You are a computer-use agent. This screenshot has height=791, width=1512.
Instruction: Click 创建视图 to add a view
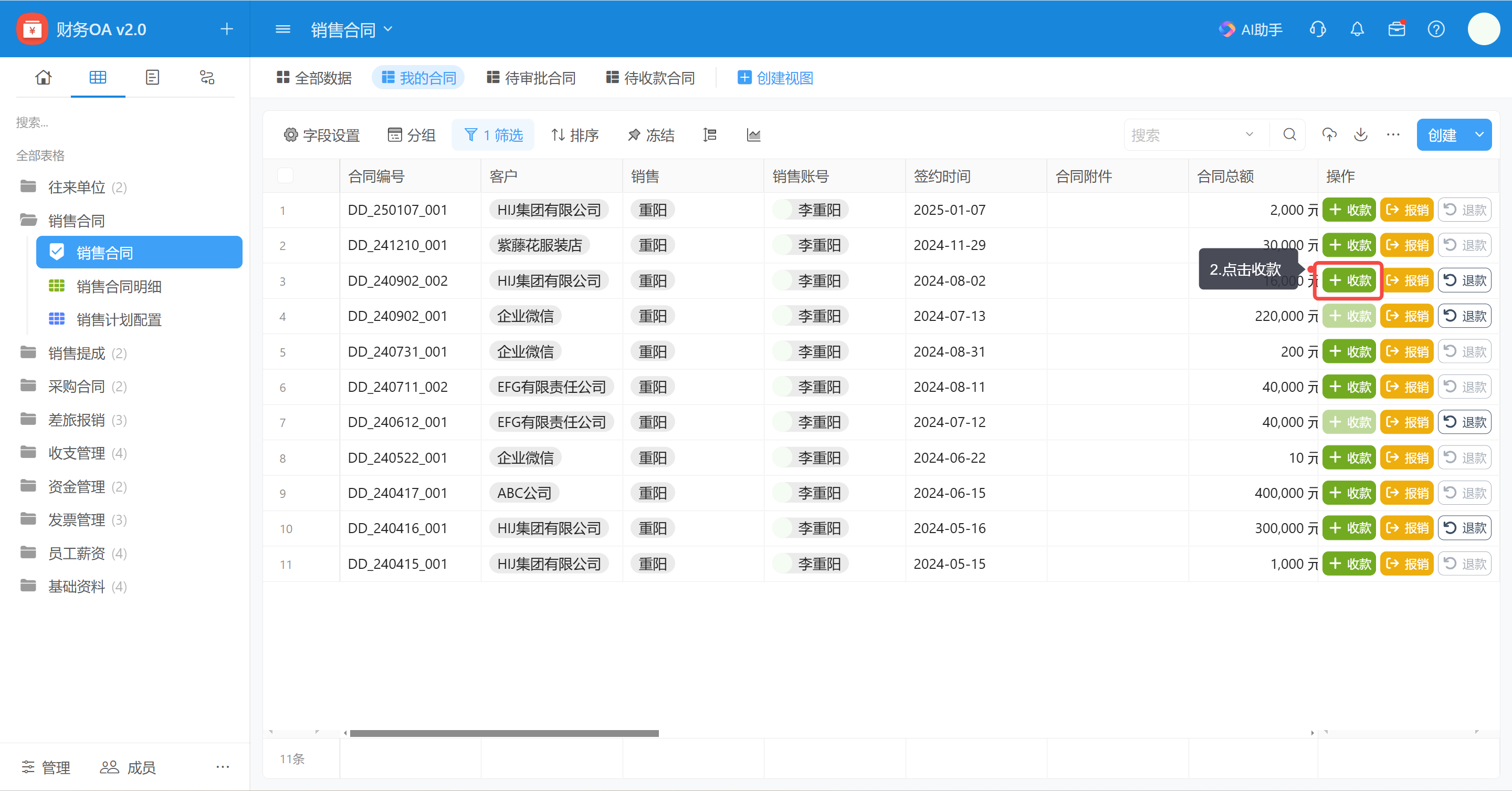pos(775,78)
